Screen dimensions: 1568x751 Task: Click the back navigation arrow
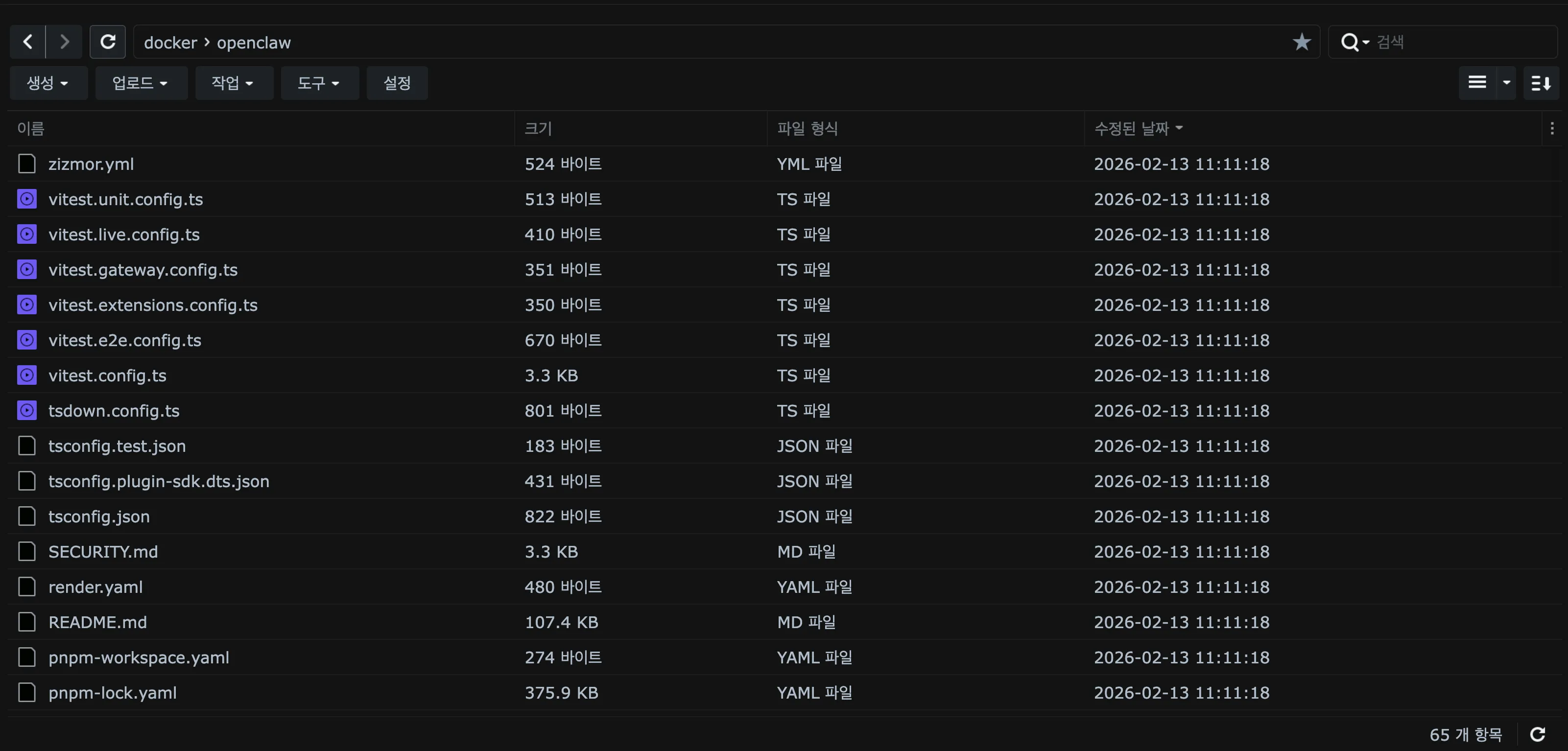(27, 42)
